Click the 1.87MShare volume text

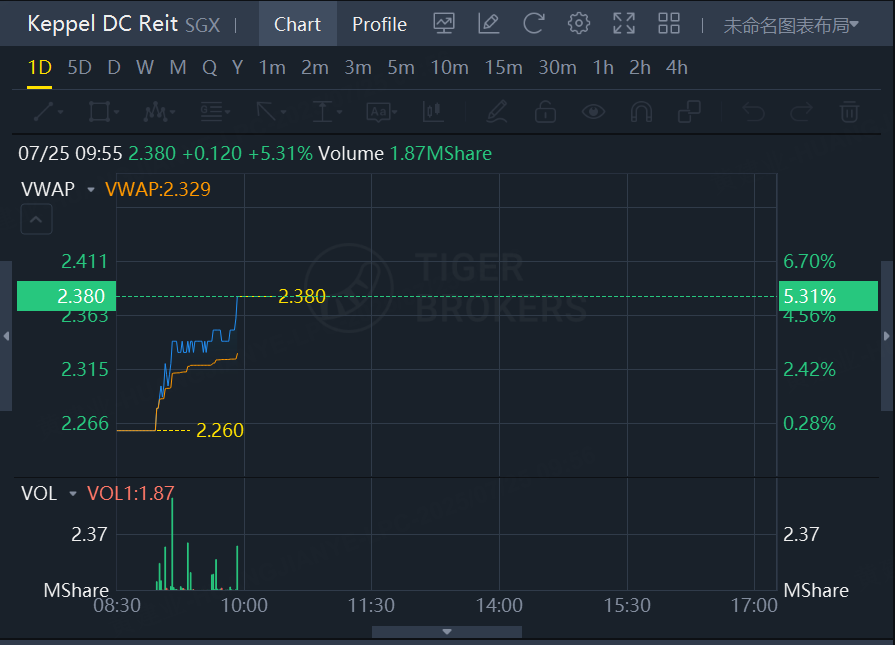441,154
